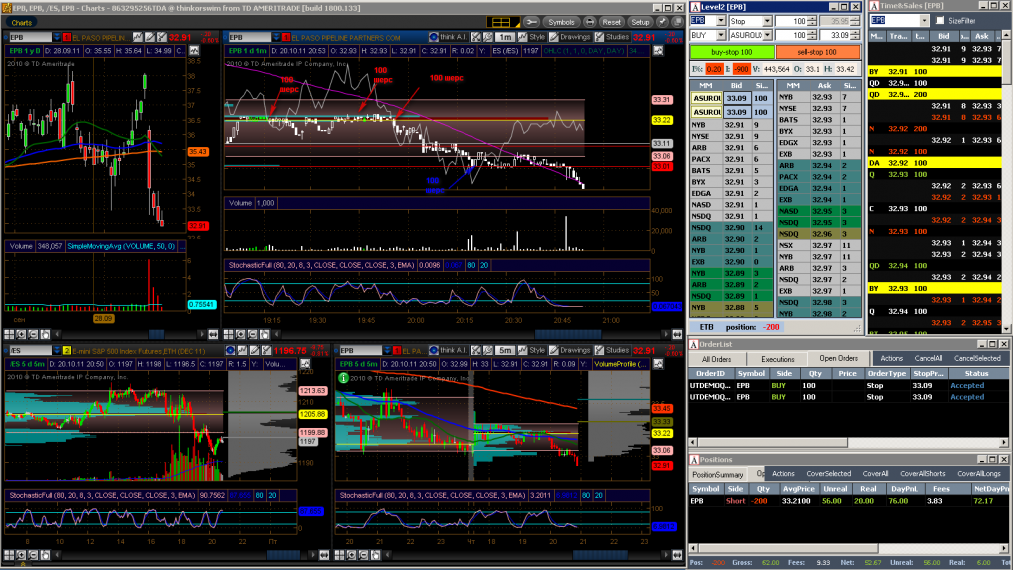This screenshot has width=1013, height=570.
Task: Click first ASUROU 33.09 bid row
Action: tap(732, 98)
